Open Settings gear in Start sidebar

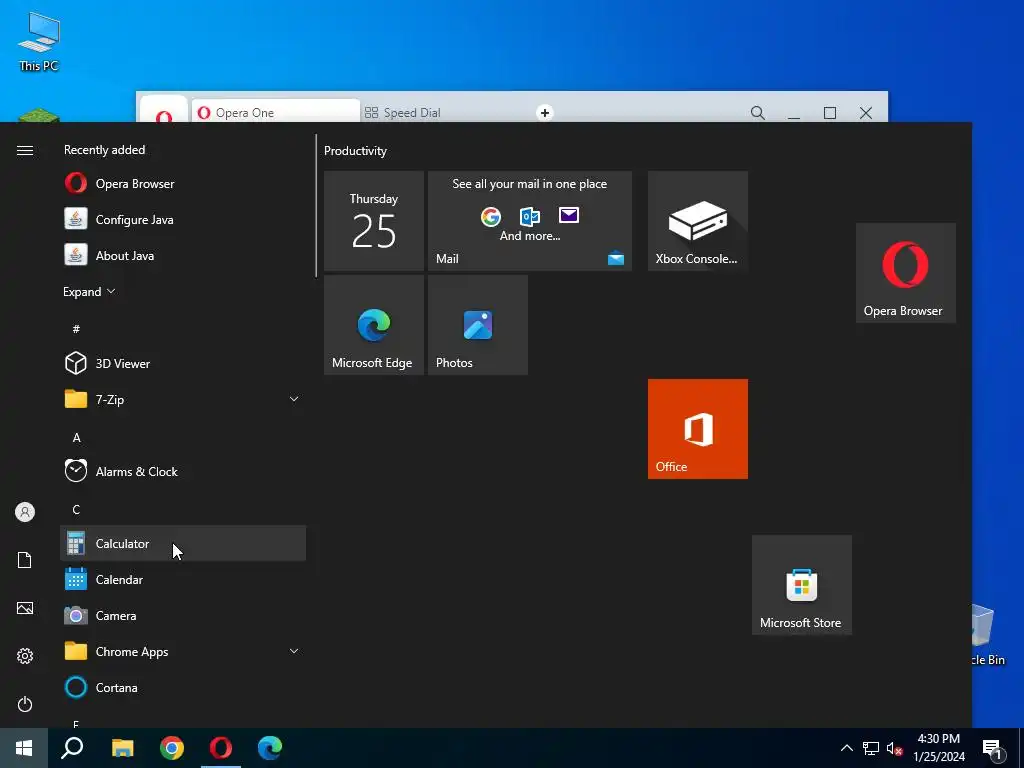25,656
